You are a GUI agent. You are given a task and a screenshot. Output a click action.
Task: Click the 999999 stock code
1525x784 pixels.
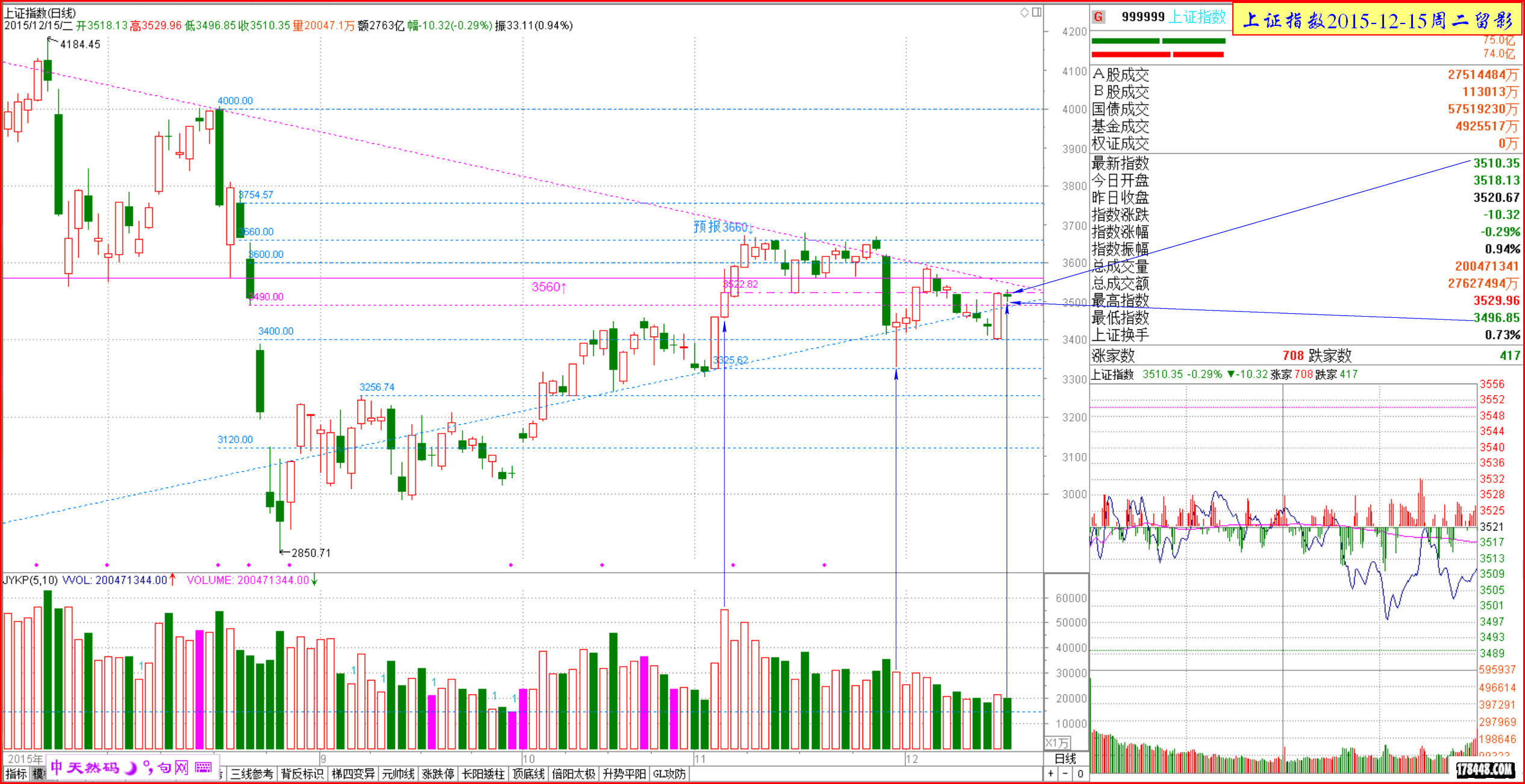coord(1143,17)
